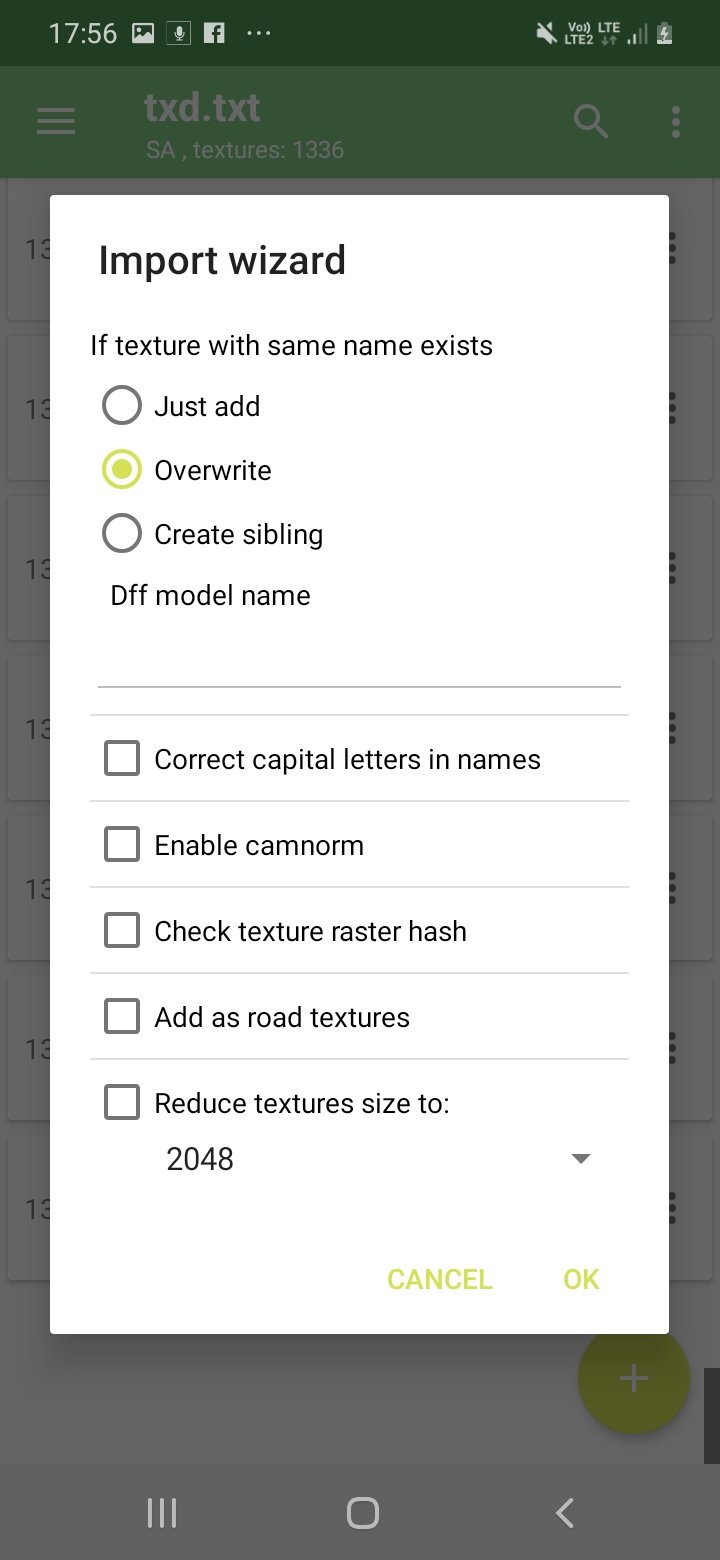The width and height of the screenshot is (720, 1560).
Task: Open the hamburger navigation menu
Action: point(56,122)
